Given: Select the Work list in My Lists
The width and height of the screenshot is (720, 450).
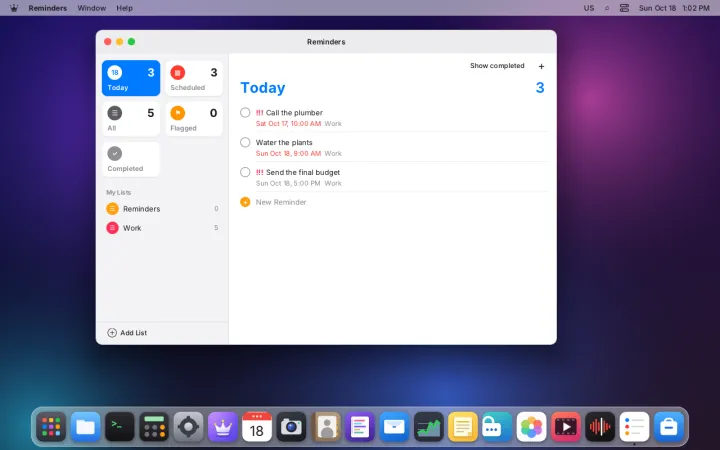Looking at the screenshot, I should click(162, 228).
